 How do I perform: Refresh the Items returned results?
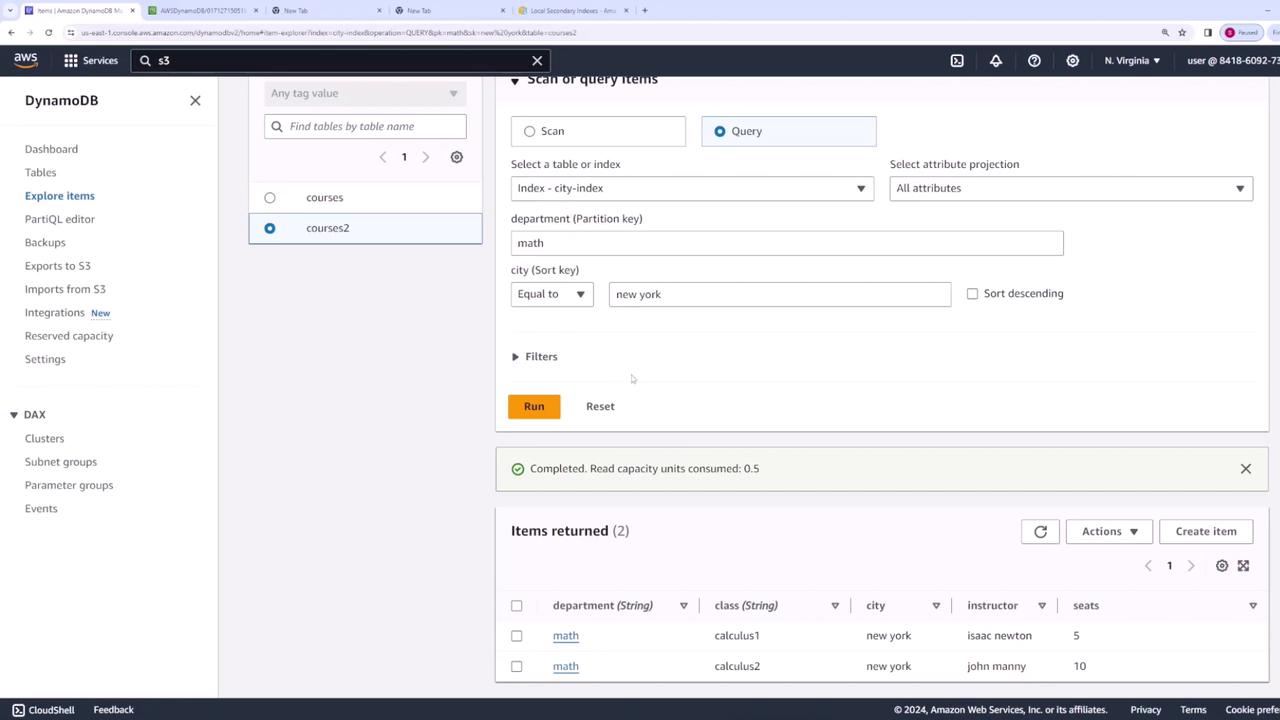(x=1040, y=531)
